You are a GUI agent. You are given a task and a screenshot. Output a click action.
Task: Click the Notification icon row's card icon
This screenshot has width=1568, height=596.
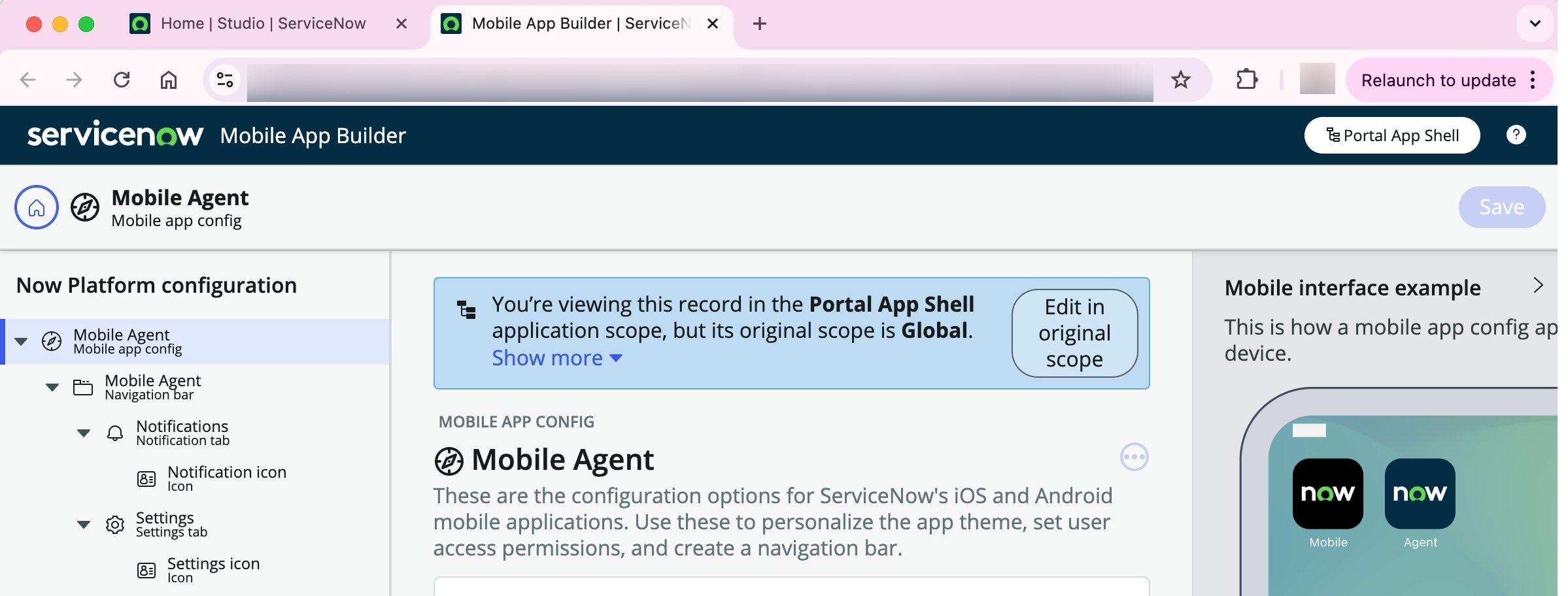point(146,478)
